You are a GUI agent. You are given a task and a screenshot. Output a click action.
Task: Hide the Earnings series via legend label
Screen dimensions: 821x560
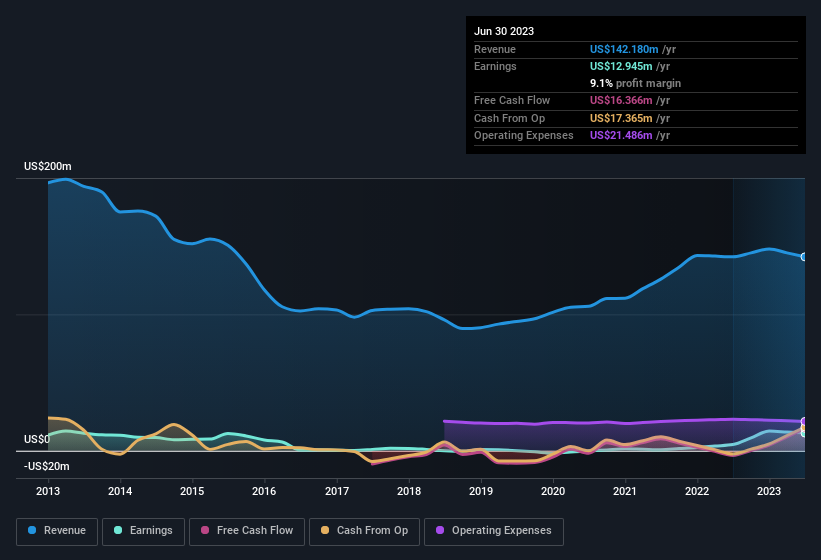[150, 530]
